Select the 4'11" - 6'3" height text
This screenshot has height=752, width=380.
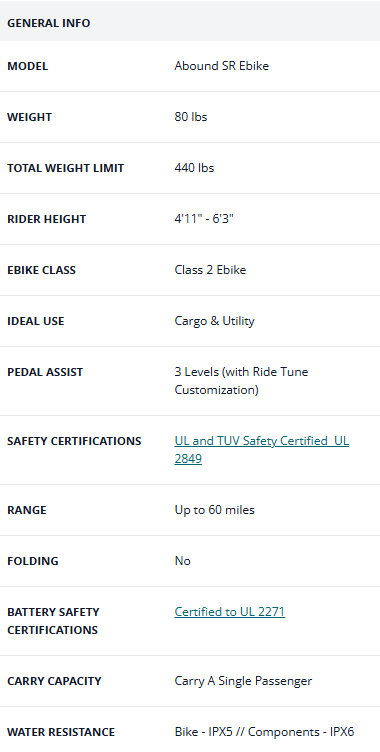click(204, 219)
